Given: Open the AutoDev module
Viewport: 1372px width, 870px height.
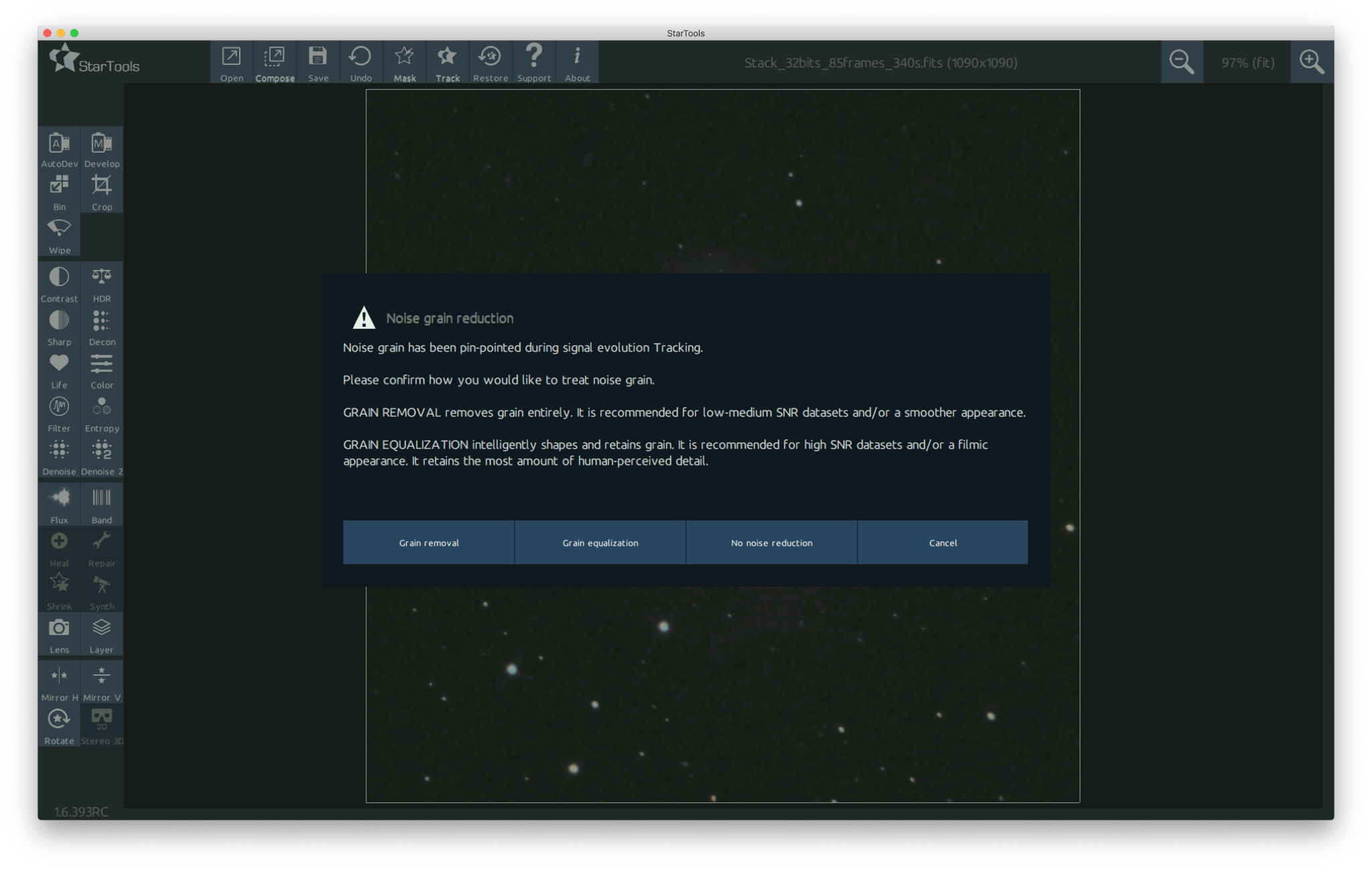Looking at the screenshot, I should (x=59, y=149).
